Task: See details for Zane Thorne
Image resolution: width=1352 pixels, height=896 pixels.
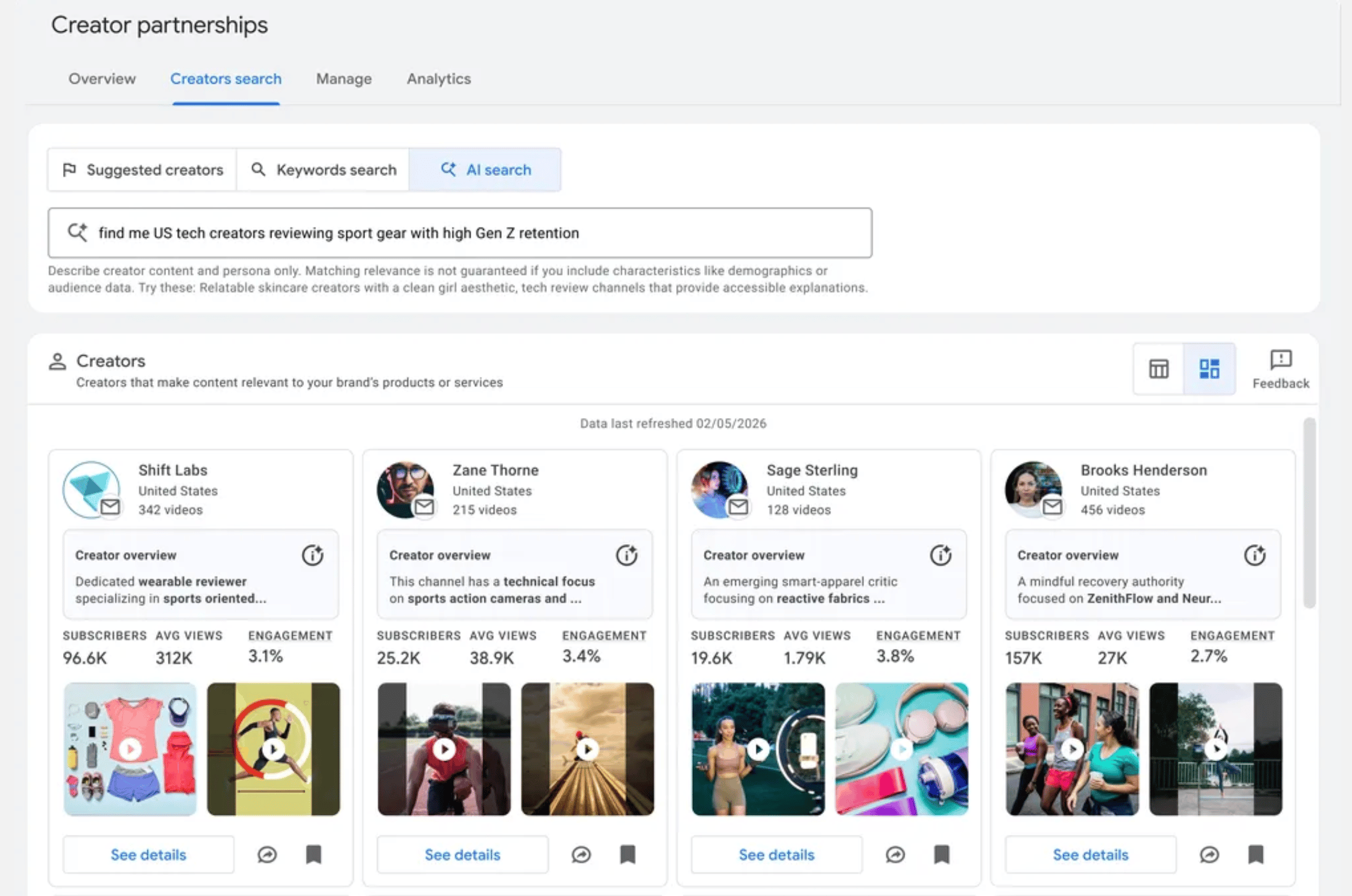Action: pos(463,854)
